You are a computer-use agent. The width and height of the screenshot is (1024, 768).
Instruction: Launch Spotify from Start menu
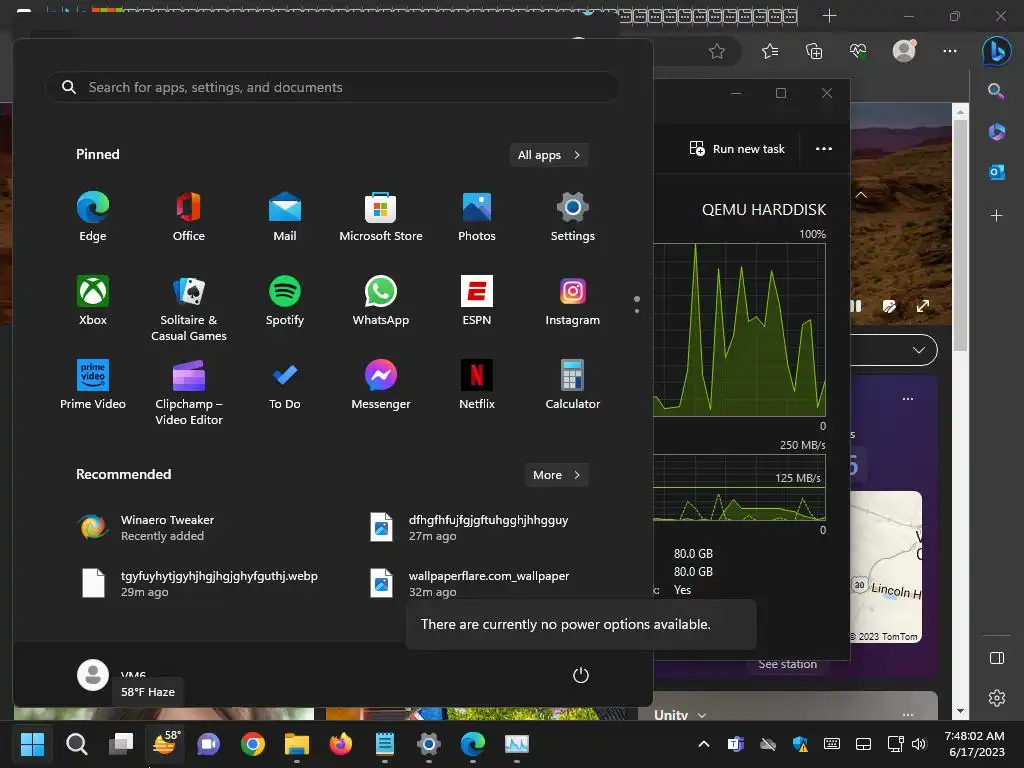(x=285, y=300)
